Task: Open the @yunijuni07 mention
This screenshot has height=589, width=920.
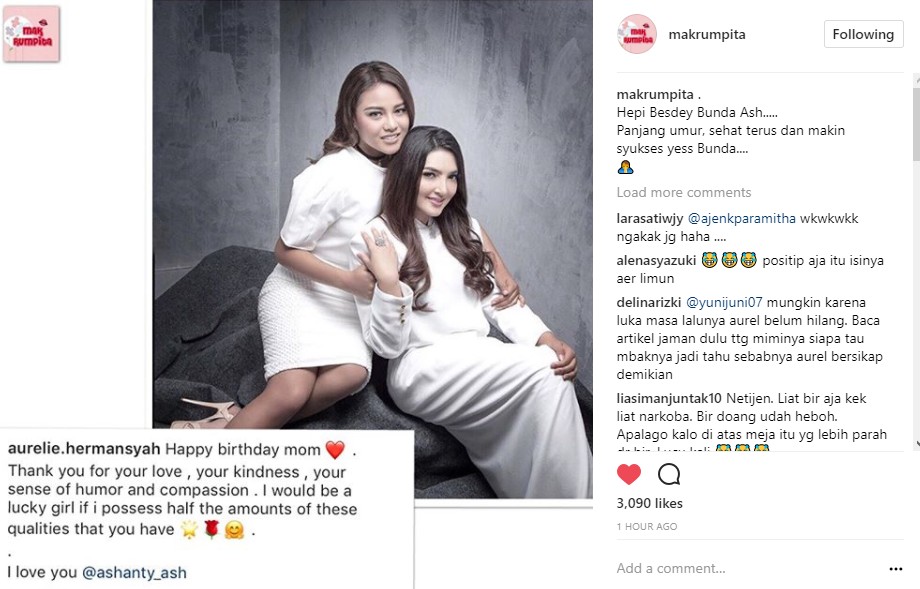Action: [x=724, y=303]
